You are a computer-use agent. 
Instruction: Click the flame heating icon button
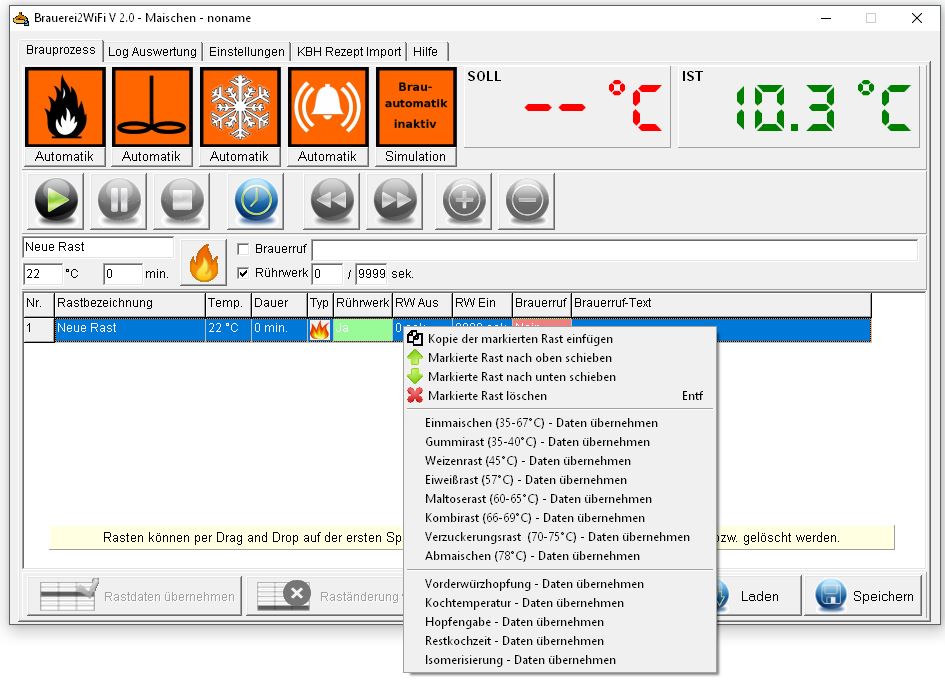click(x=64, y=107)
